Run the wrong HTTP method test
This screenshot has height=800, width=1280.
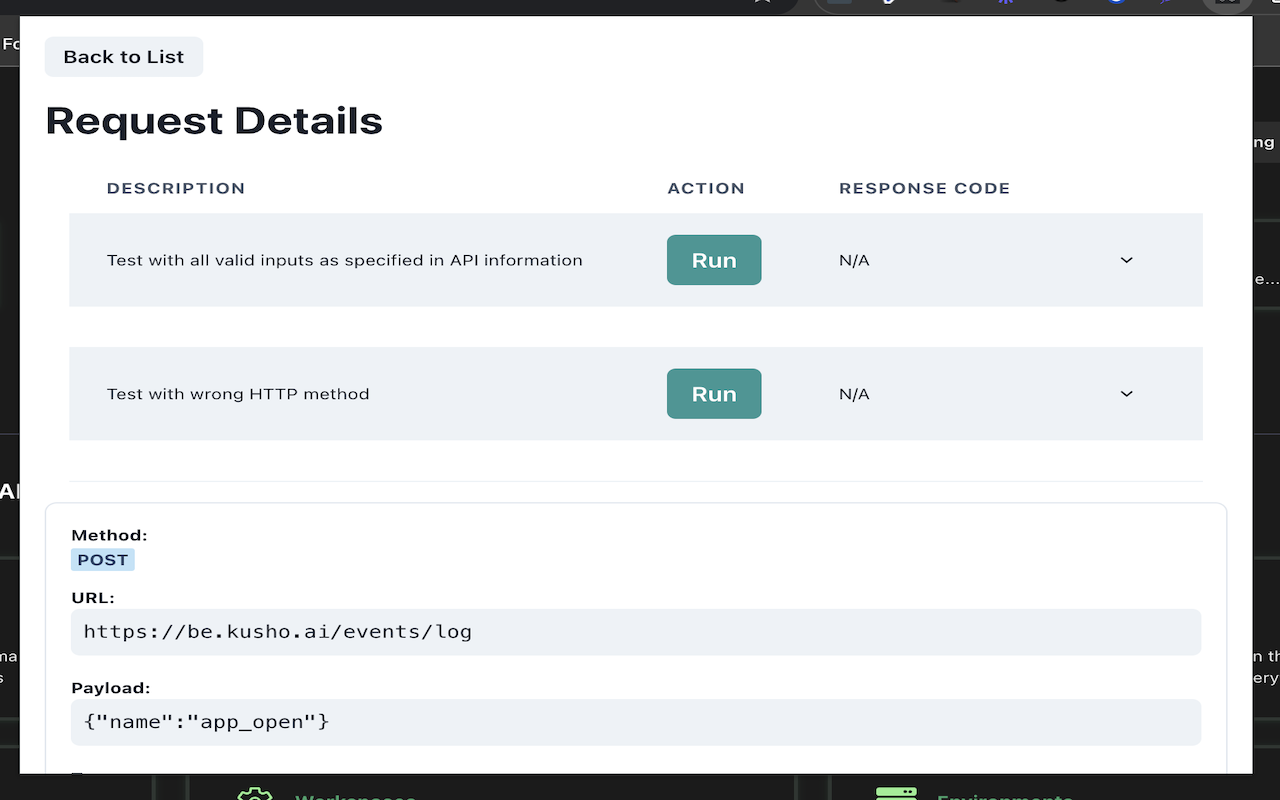[713, 393]
